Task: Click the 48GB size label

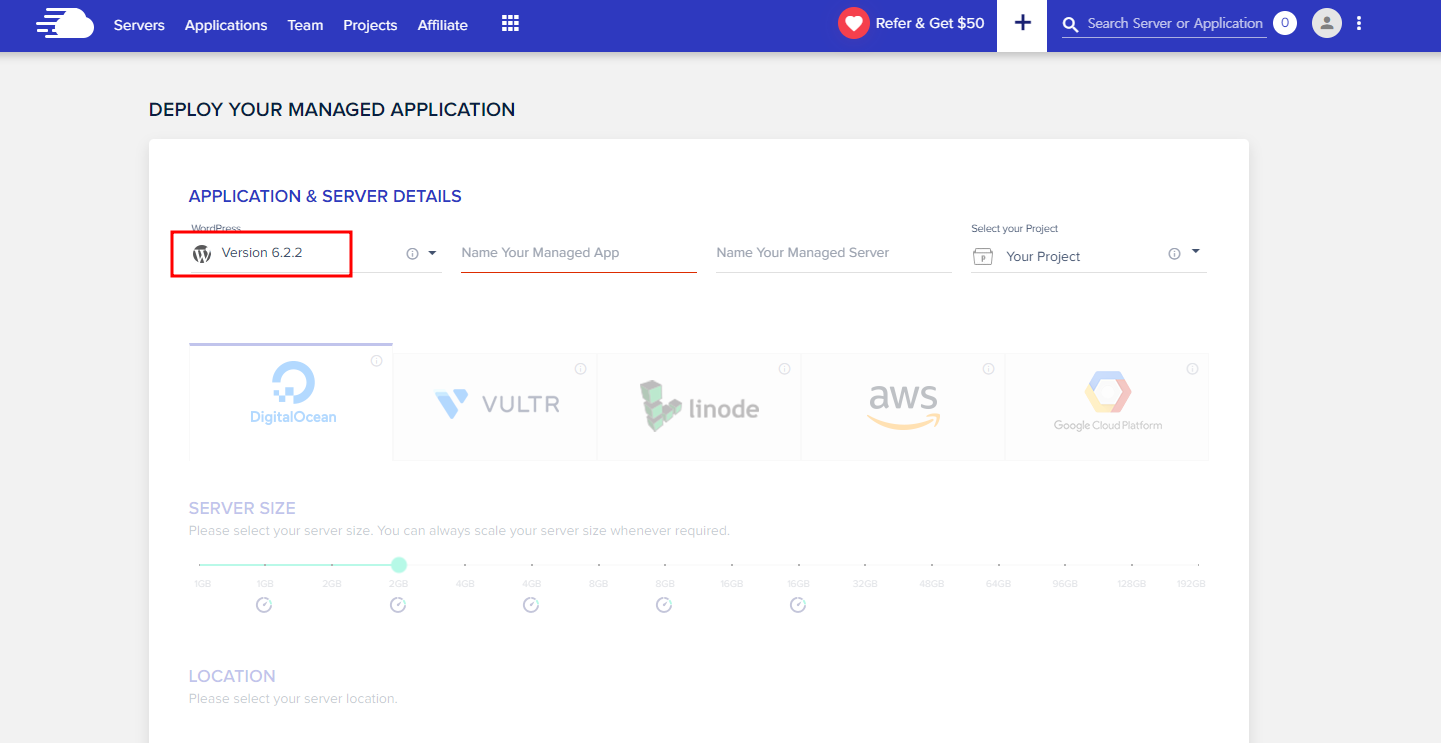Action: point(932,584)
